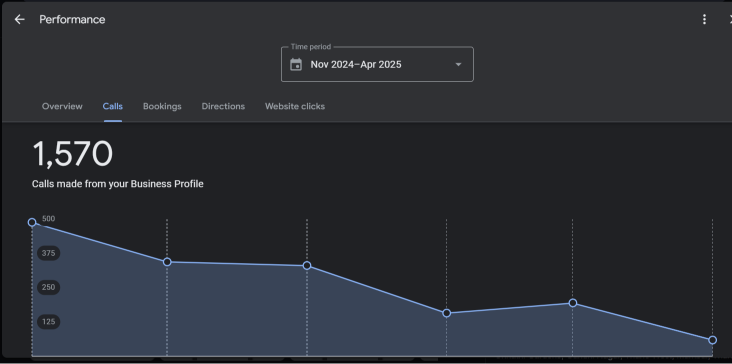The width and height of the screenshot is (732, 364).
Task: Select the second data point on the line
Action: click(167, 262)
